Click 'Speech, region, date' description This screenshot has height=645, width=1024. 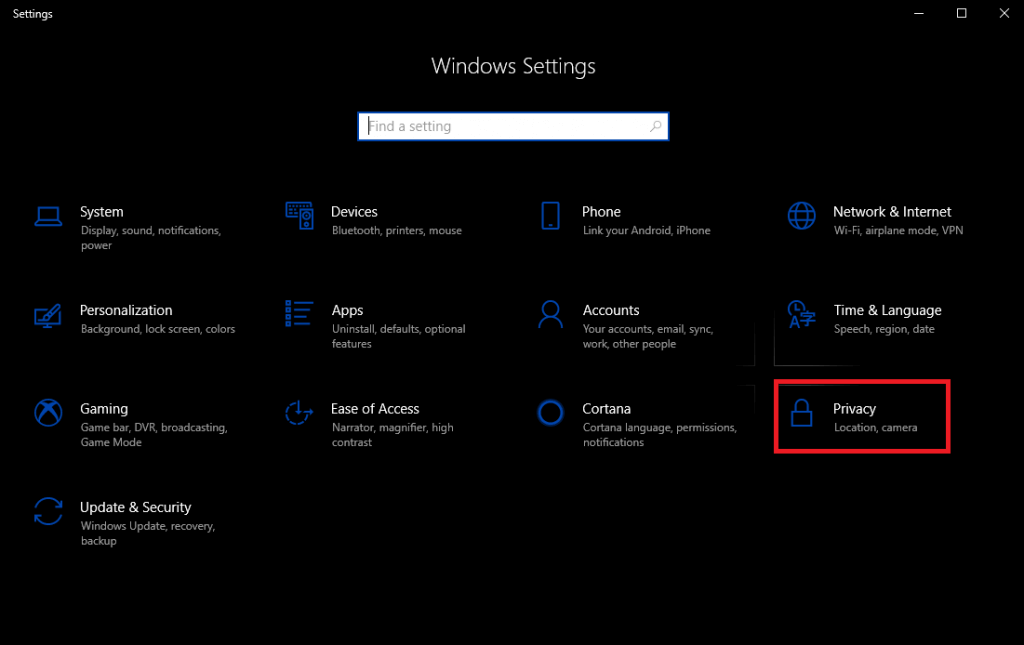(x=884, y=329)
